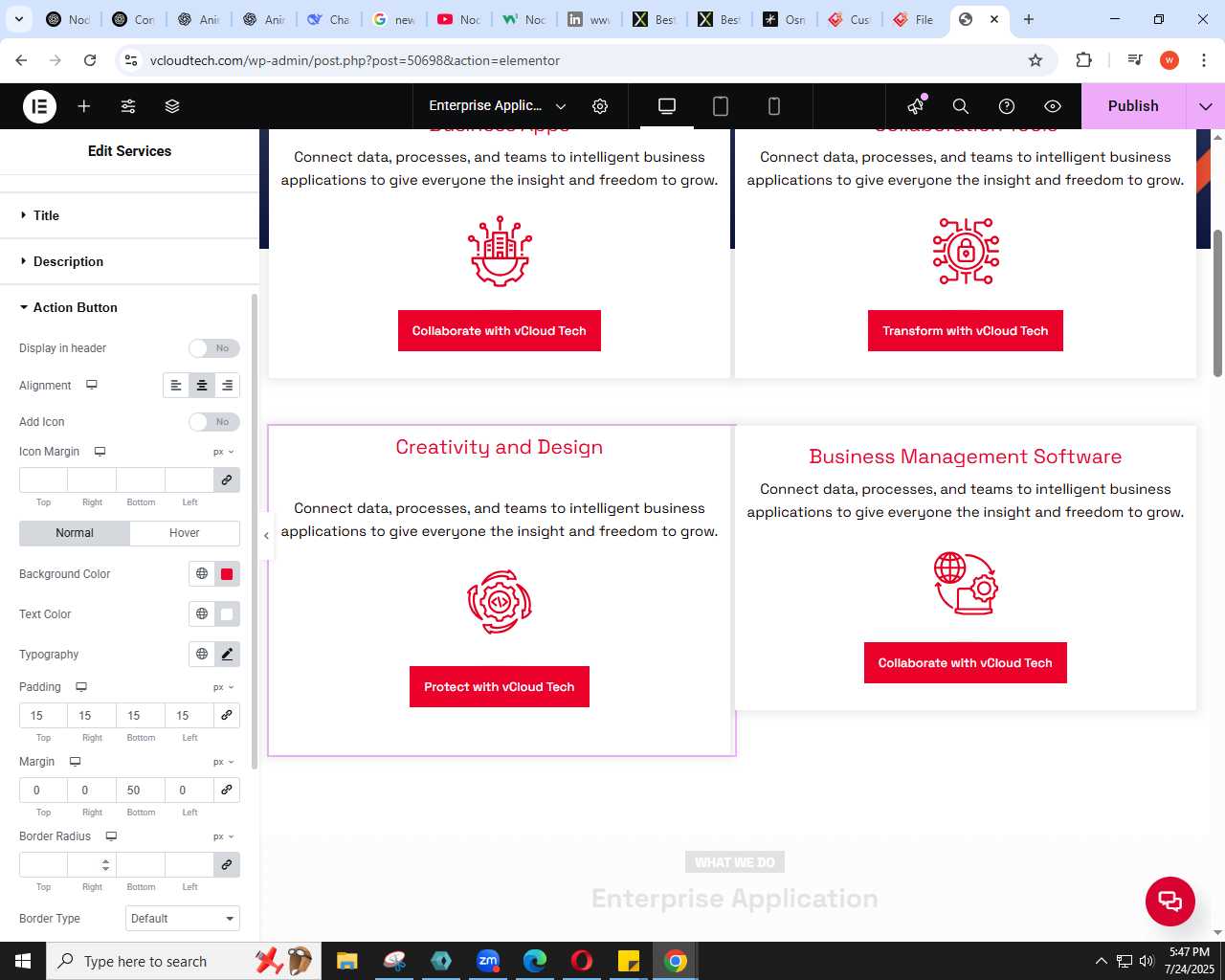Switch to the File browser tab
This screenshot has width=1225, height=980.
(x=913, y=19)
